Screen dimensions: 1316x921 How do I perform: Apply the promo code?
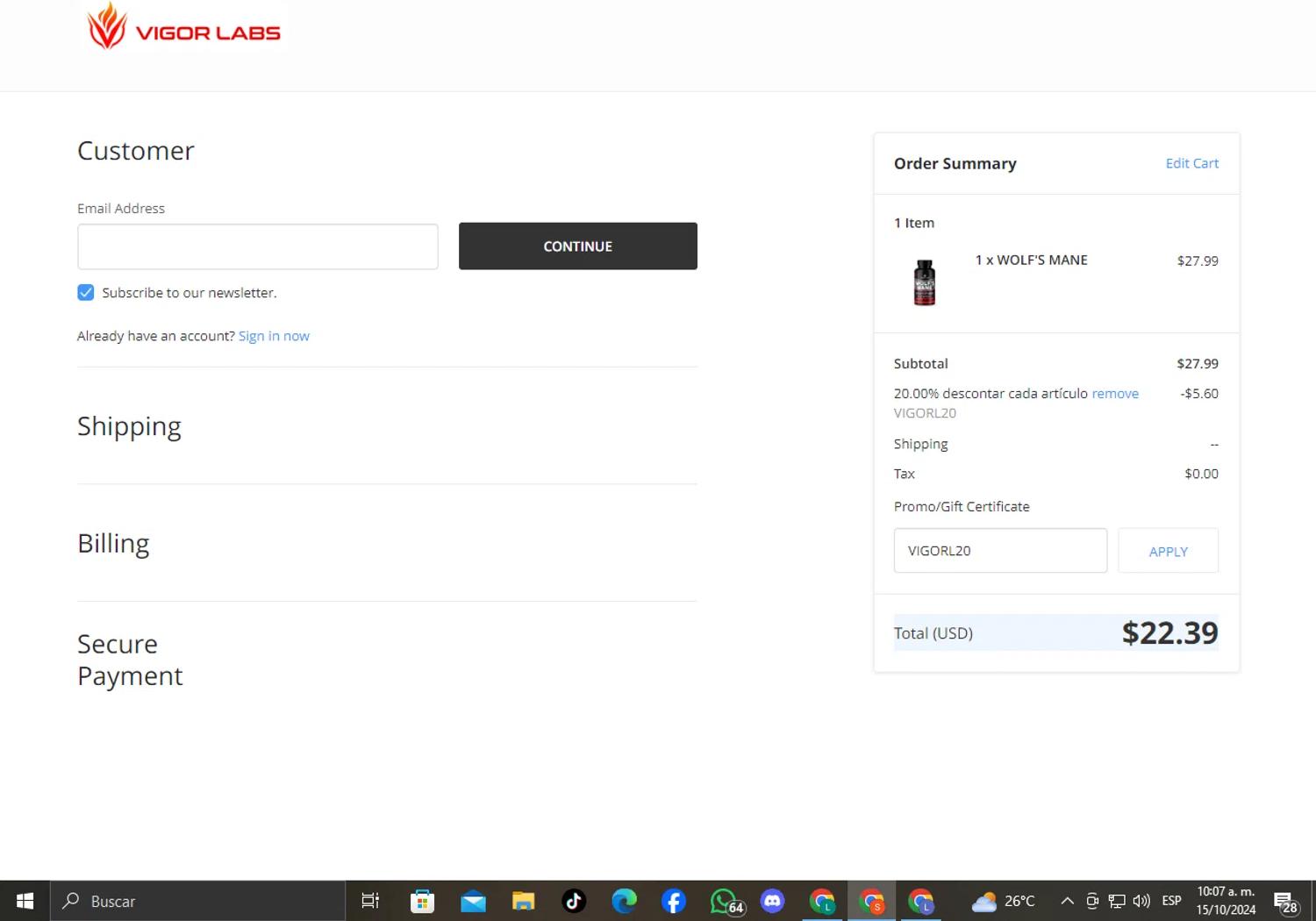[x=1168, y=551]
